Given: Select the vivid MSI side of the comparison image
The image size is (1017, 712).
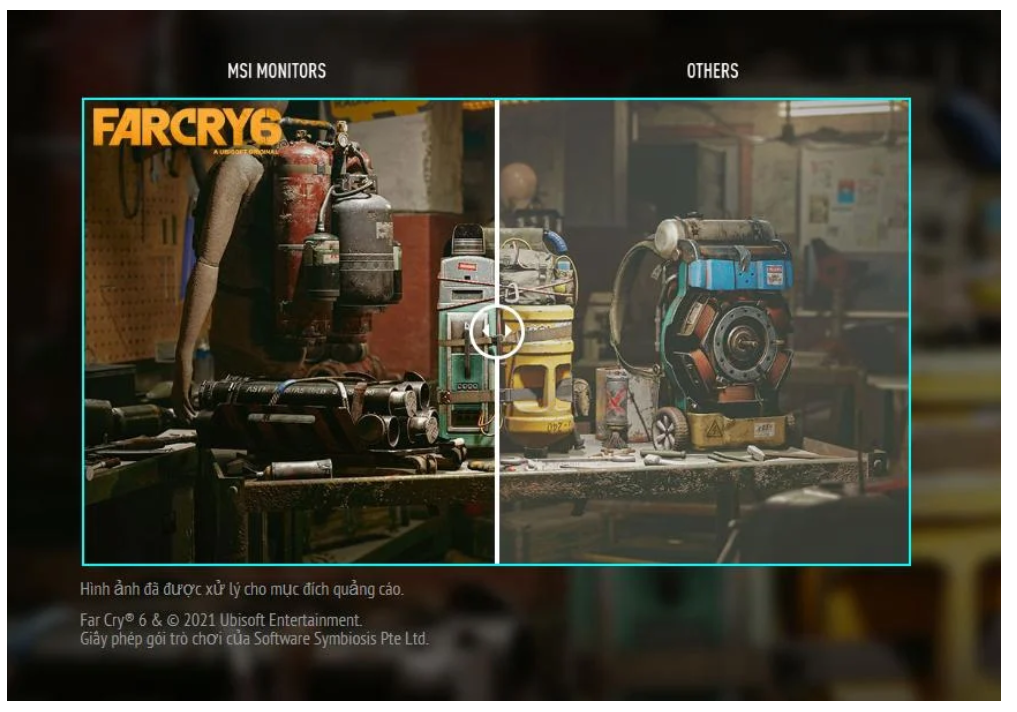Looking at the screenshot, I should tap(289, 331).
